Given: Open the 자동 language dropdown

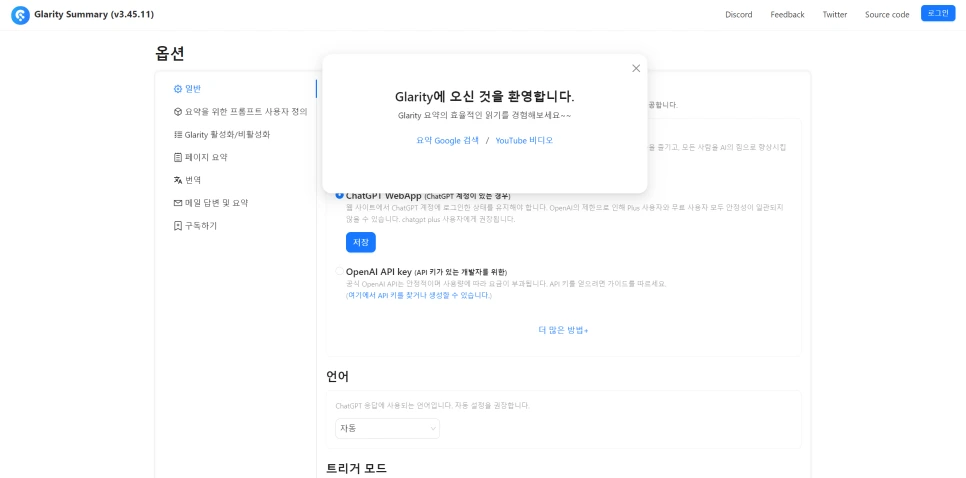Looking at the screenshot, I should pyautogui.click(x=388, y=428).
